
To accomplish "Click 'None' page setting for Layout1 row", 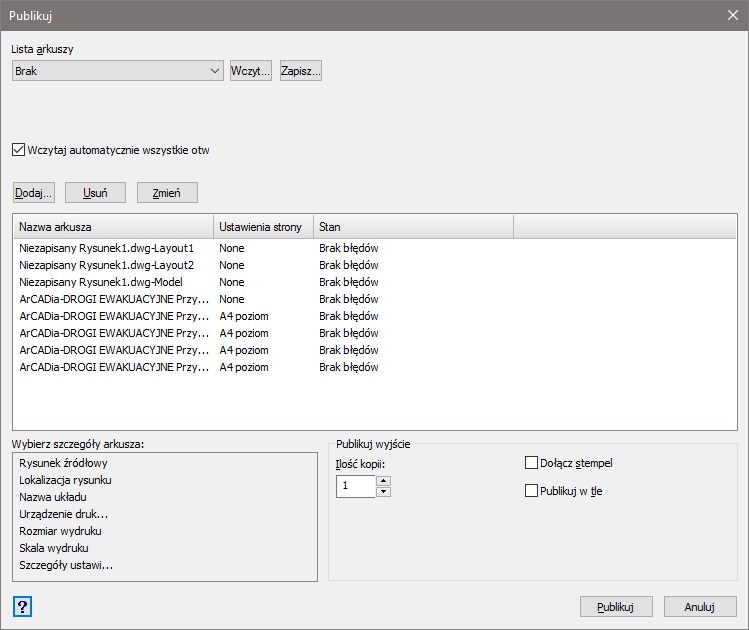I will pos(232,248).
